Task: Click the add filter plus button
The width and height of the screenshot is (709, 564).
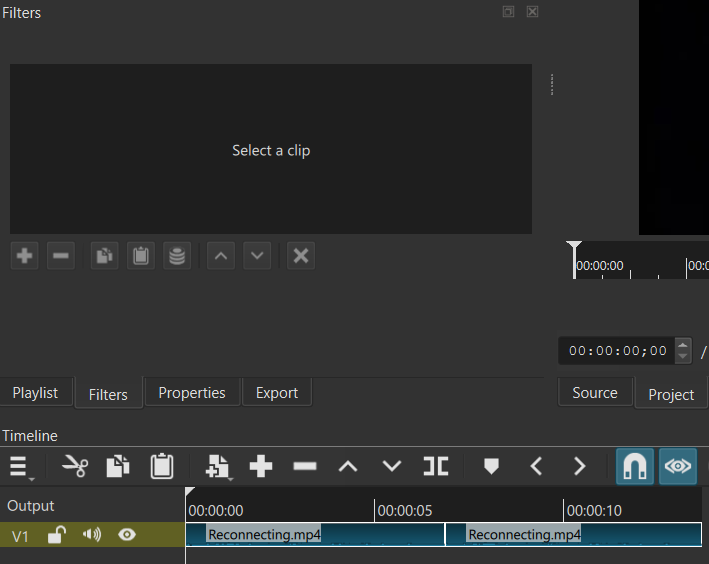Action: (x=25, y=256)
